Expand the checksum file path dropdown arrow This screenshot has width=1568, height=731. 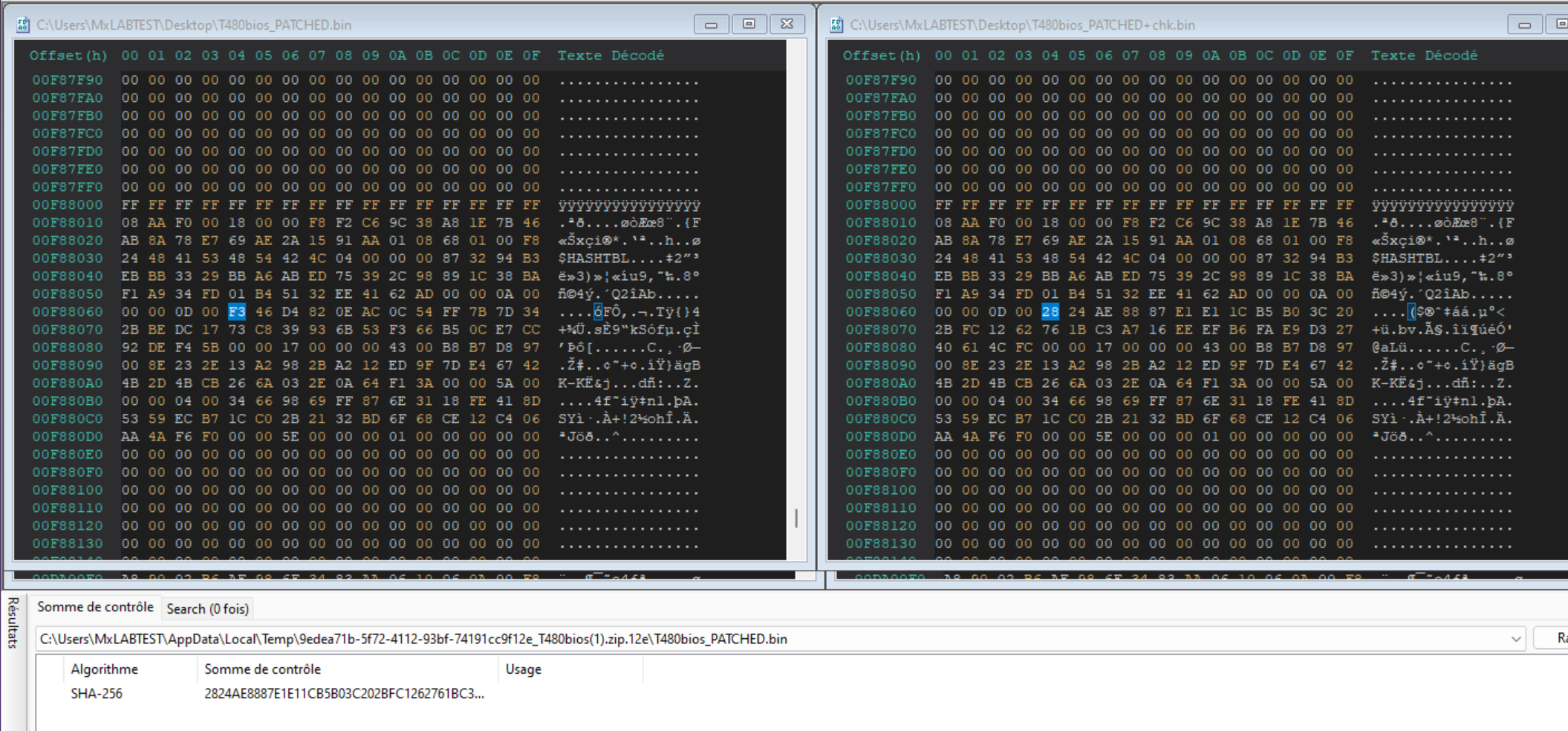click(1515, 639)
